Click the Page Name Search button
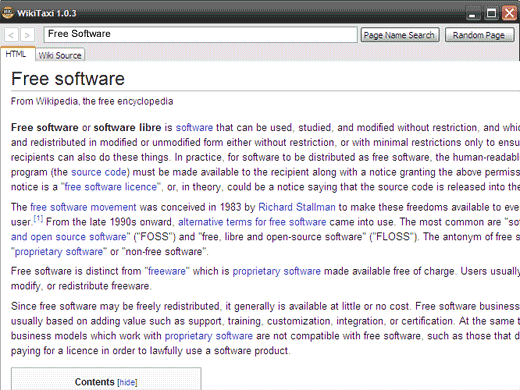Viewport: 520px width, 390px height. 400,35
